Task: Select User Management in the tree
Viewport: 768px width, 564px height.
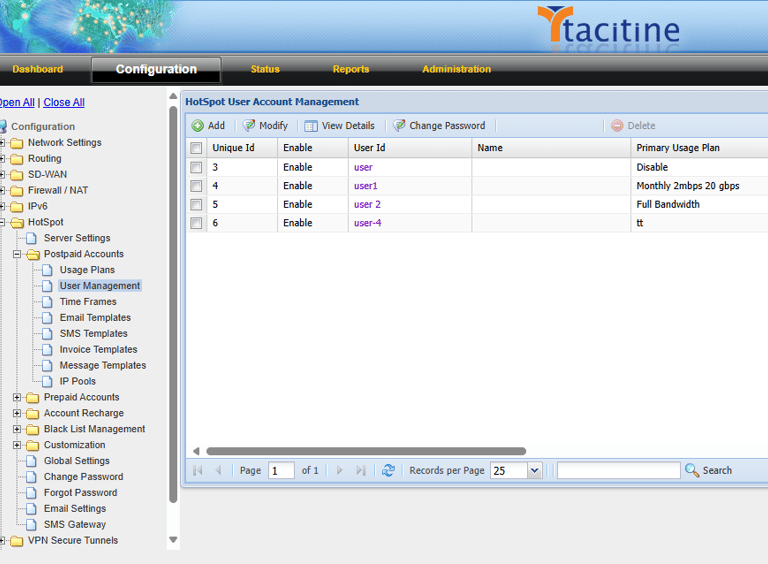Action: pyautogui.click(x=100, y=286)
